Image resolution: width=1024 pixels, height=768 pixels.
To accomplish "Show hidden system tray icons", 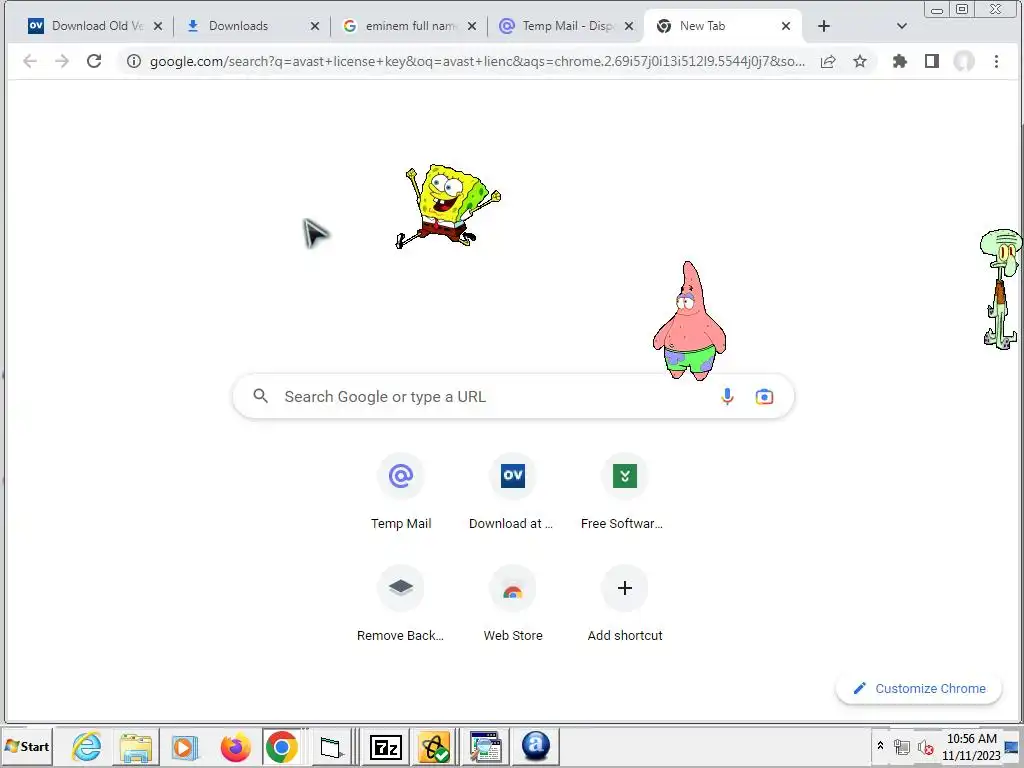I will click(x=880, y=746).
